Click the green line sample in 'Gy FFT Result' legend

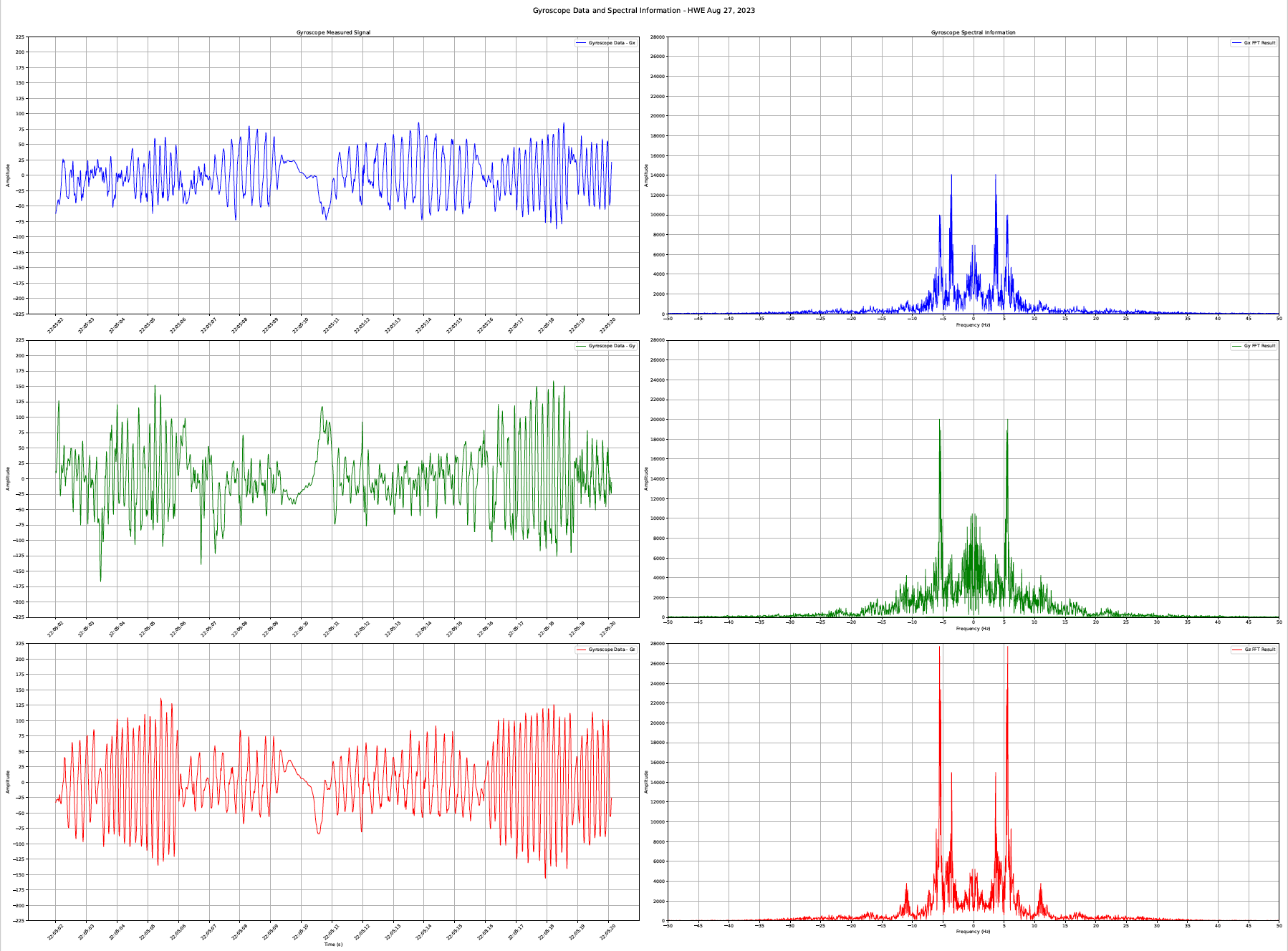(1236, 346)
